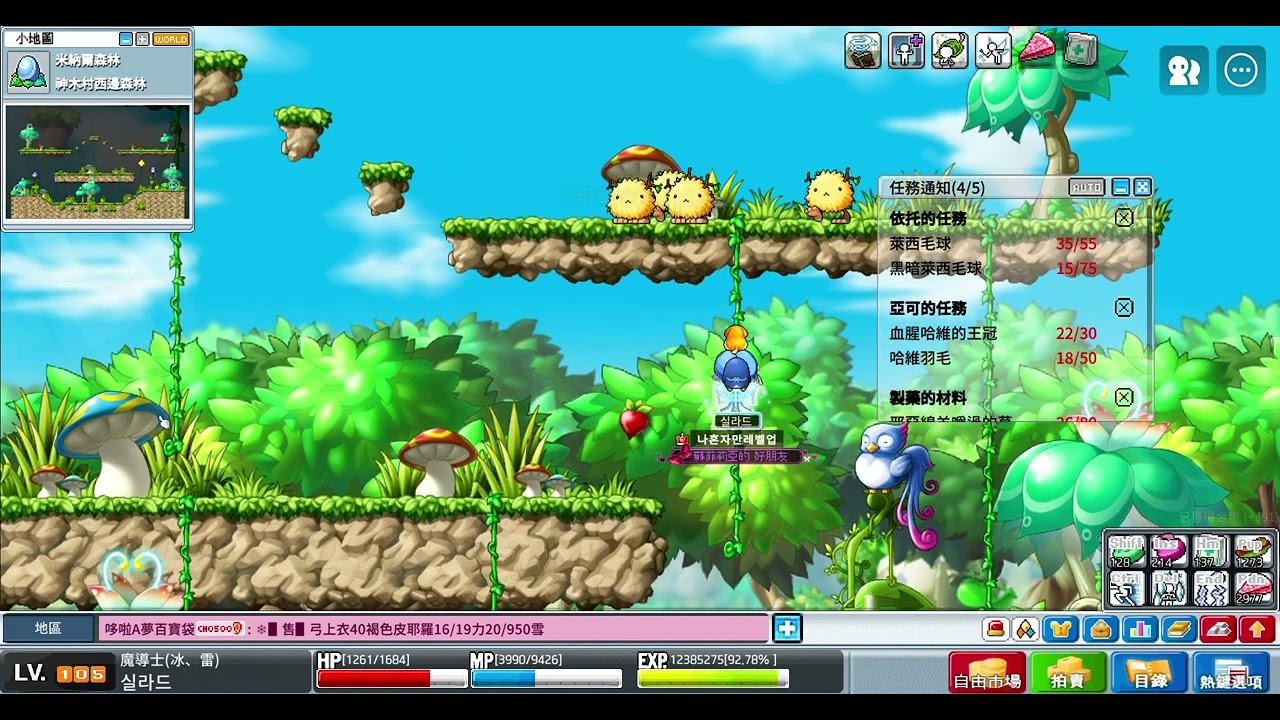Screen dimensions: 1280x720
Task: Use the Shift quickslot green potion
Action: (1127, 552)
